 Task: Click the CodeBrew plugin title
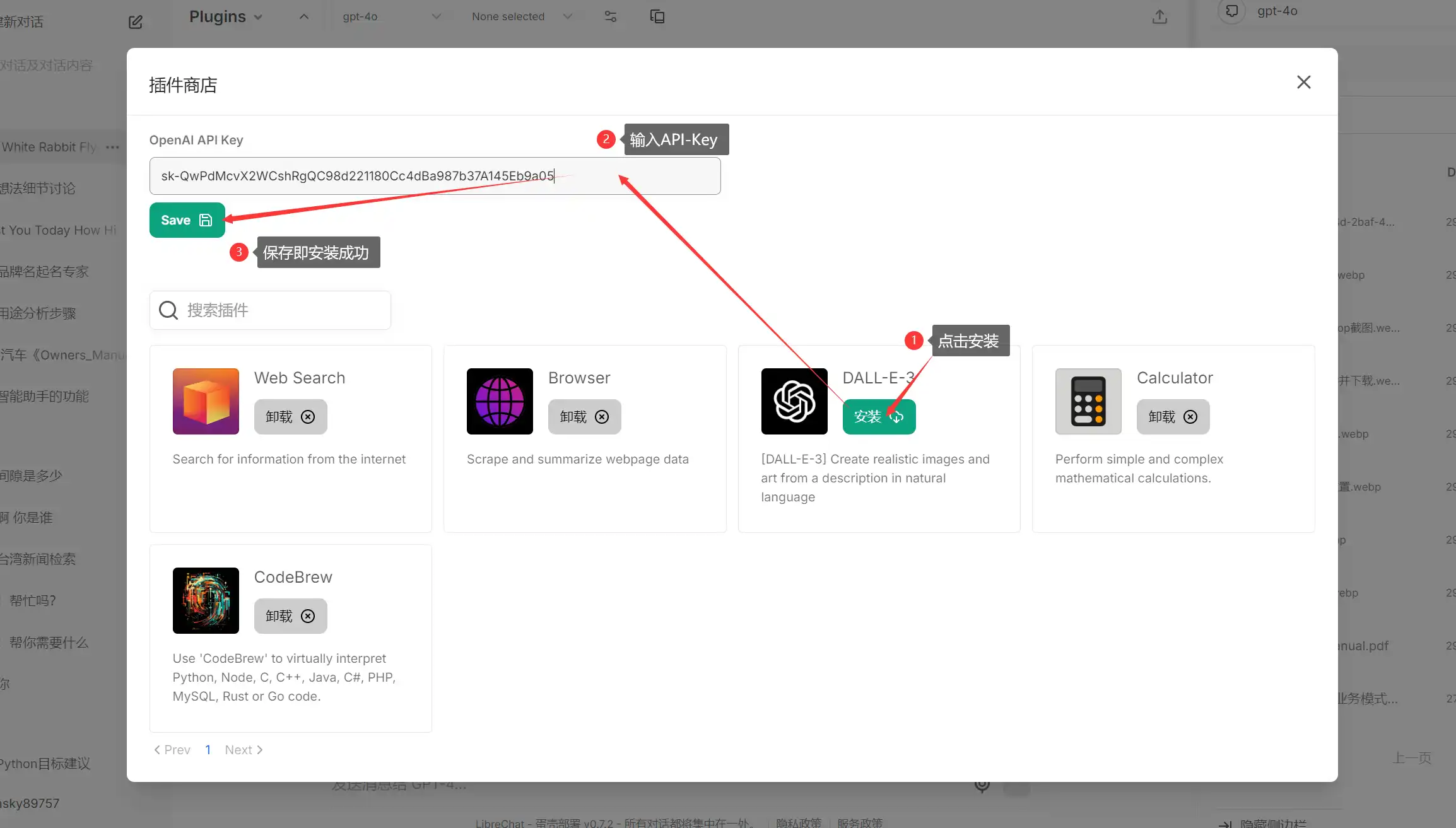293,577
